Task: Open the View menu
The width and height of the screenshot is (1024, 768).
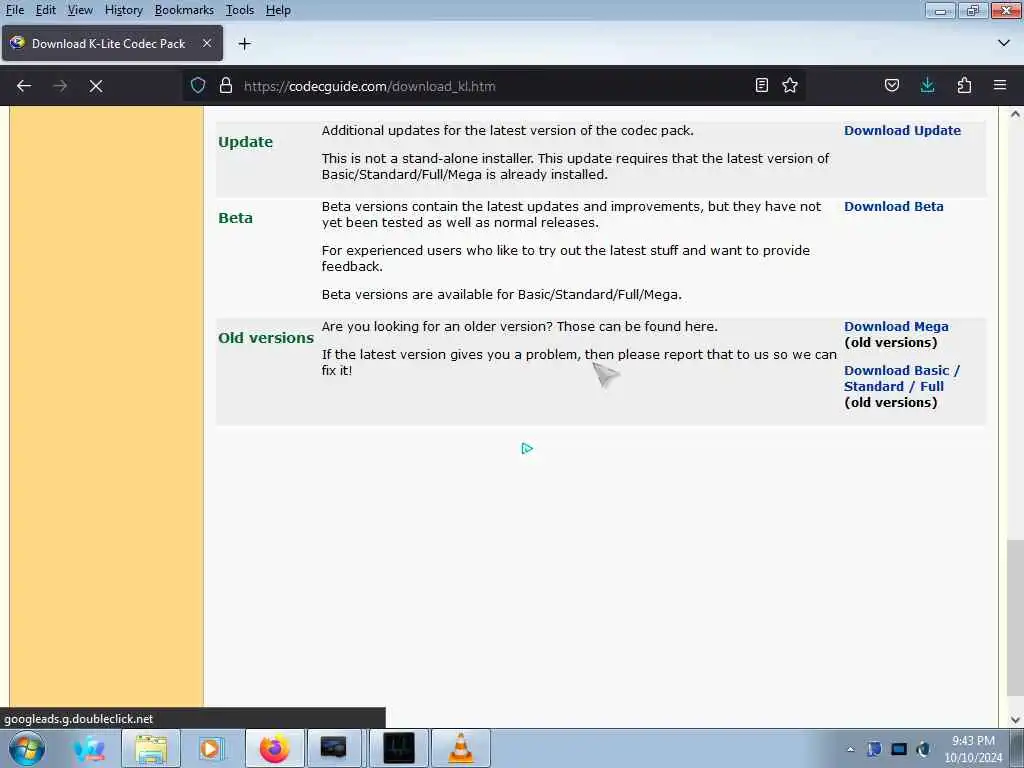Action: click(x=80, y=10)
